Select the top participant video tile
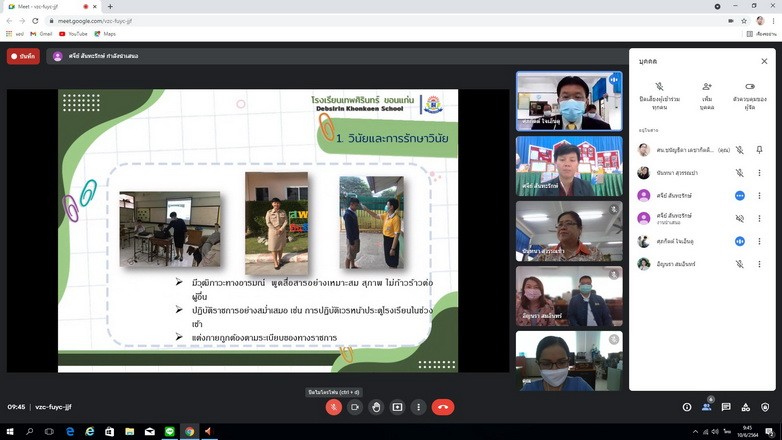The height and width of the screenshot is (440, 782). (x=568, y=101)
